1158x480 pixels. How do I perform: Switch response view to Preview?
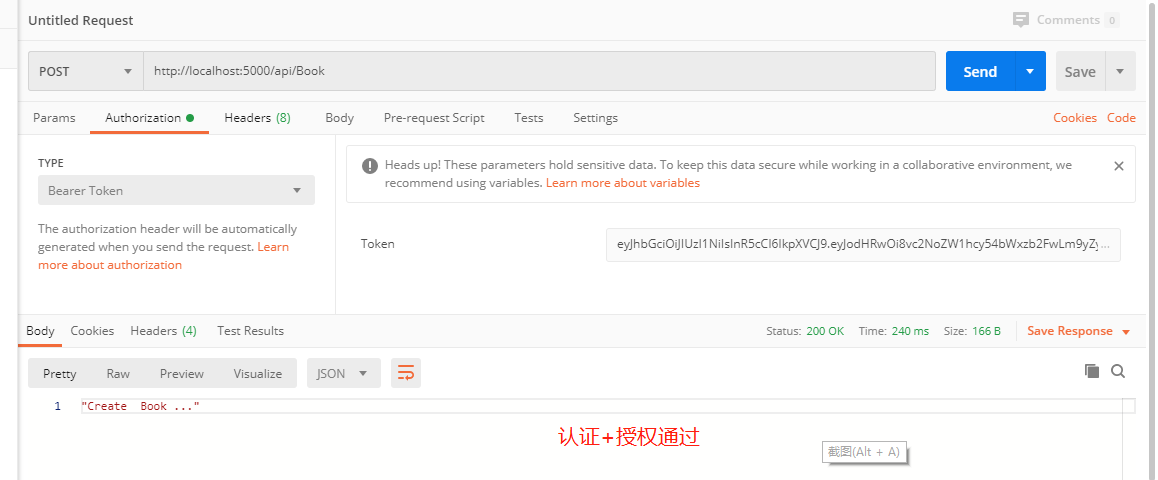182,373
